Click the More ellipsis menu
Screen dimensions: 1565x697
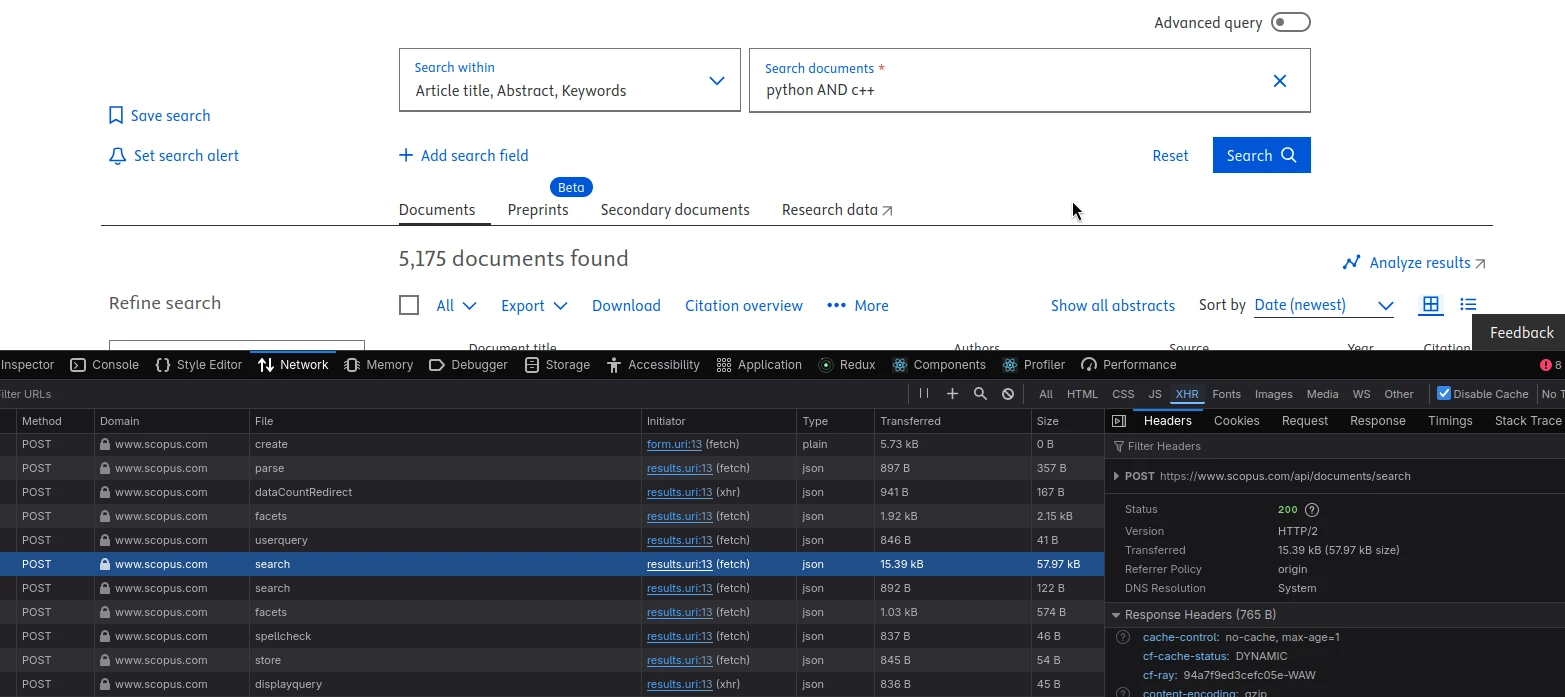858,306
